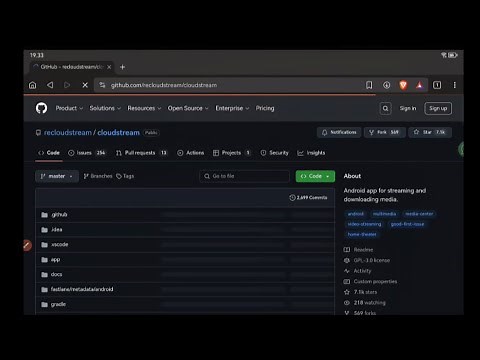The height and width of the screenshot is (360, 480).
Task: Open the Pricing page link
Action: click(265, 108)
